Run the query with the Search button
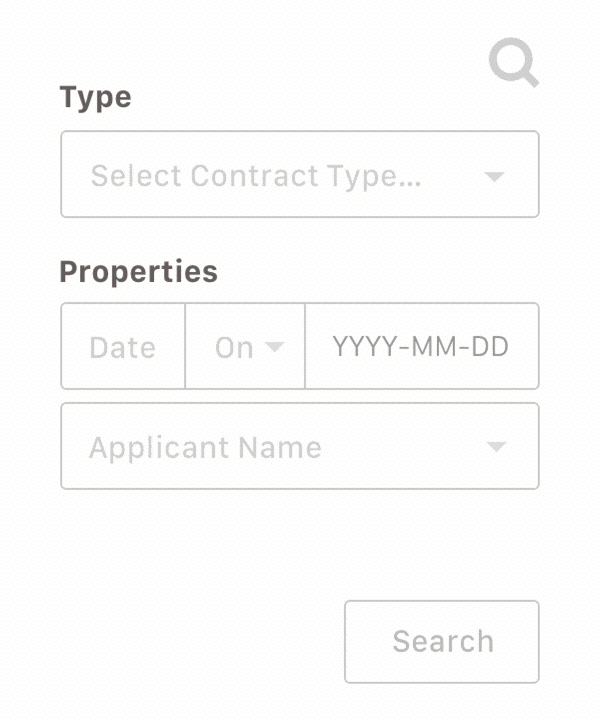The height and width of the screenshot is (720, 600). [442, 641]
